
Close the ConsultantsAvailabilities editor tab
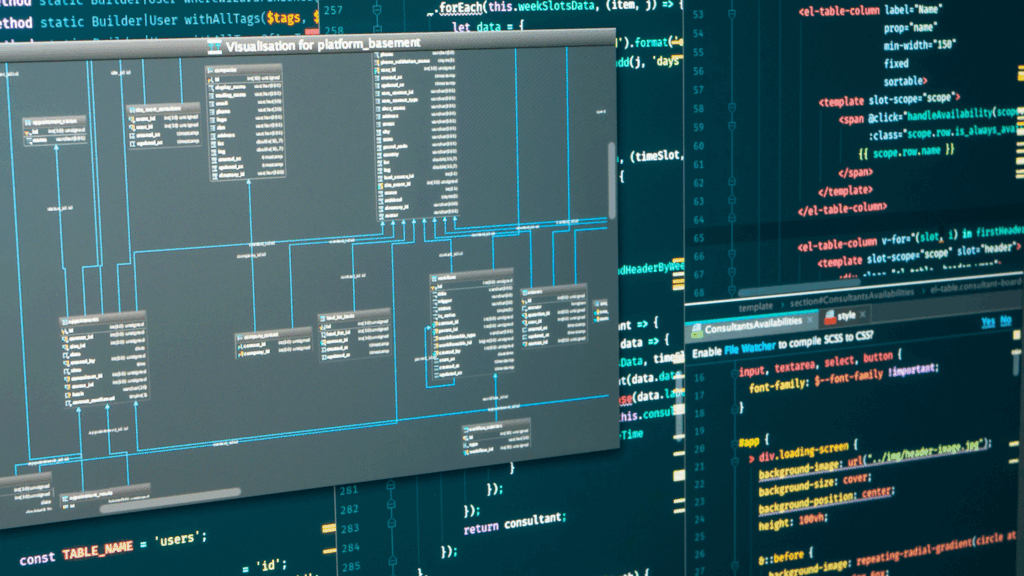coord(809,320)
